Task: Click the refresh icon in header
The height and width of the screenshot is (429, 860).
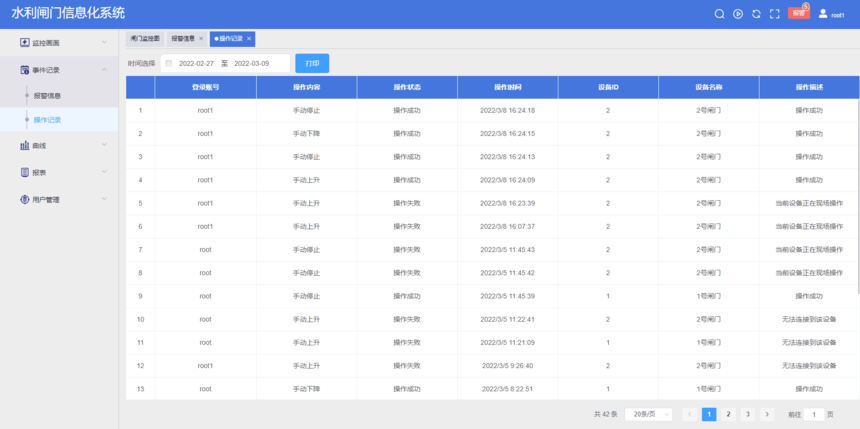Action: click(x=756, y=14)
